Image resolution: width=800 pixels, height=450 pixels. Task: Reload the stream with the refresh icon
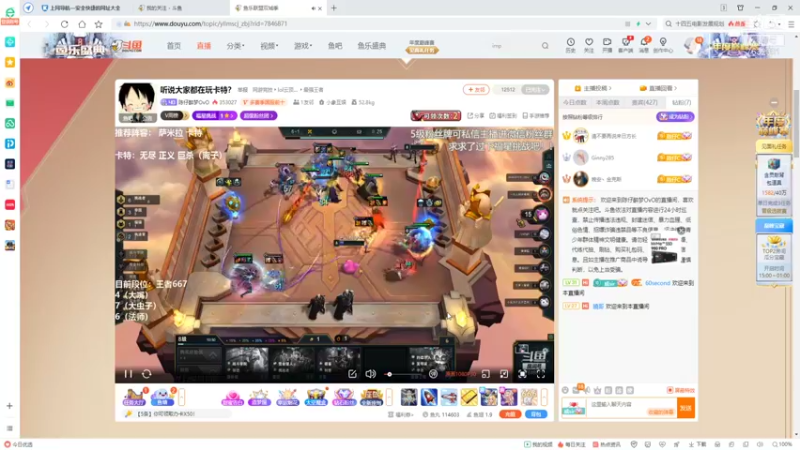coord(146,374)
